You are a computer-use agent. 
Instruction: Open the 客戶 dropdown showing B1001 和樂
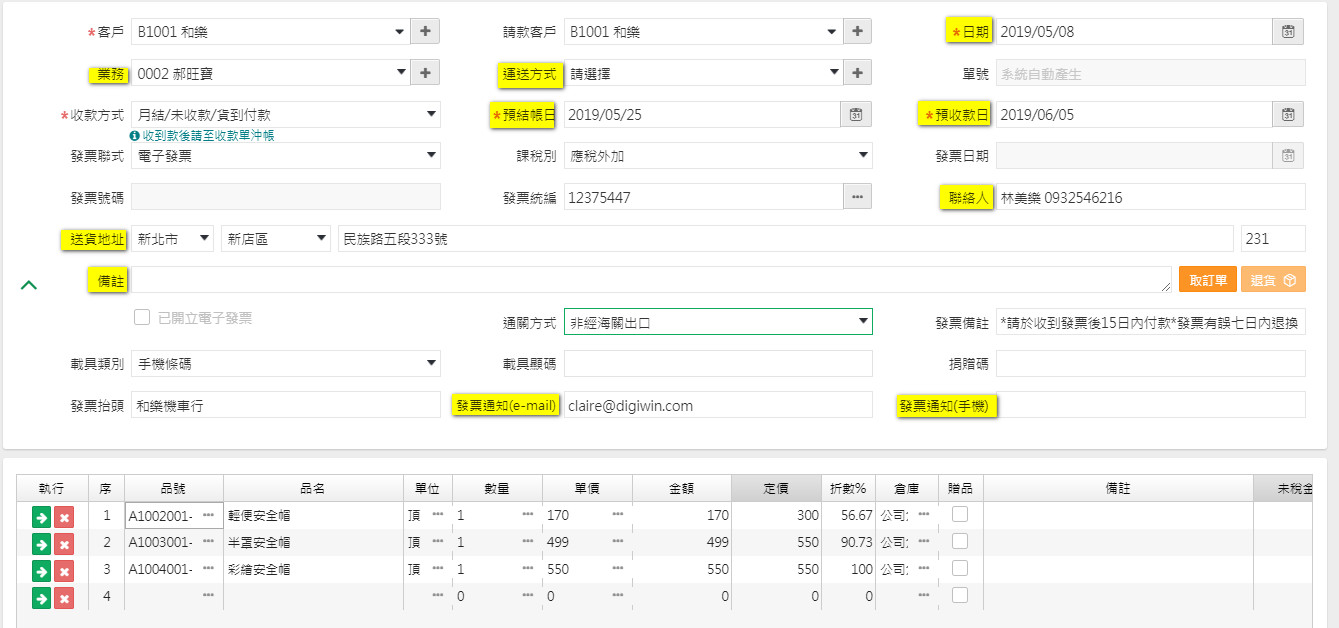pyautogui.click(x=270, y=31)
